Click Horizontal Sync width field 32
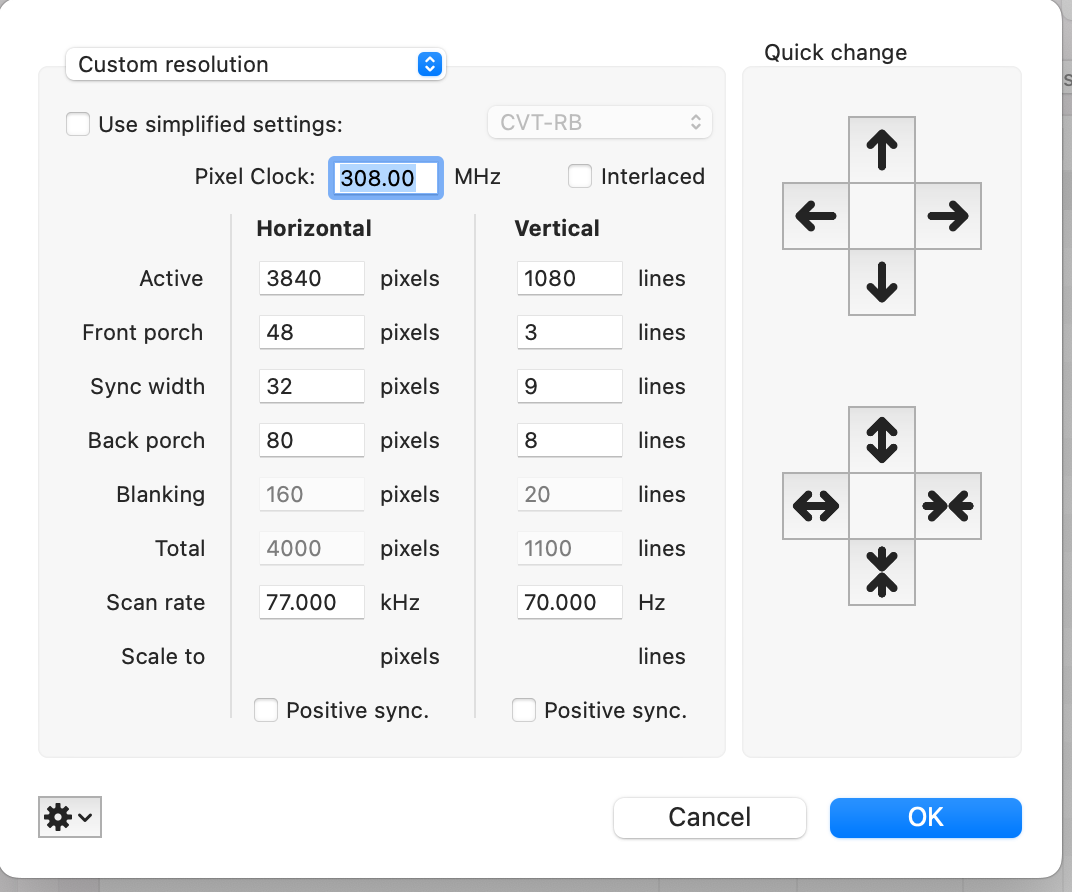 coord(312,386)
